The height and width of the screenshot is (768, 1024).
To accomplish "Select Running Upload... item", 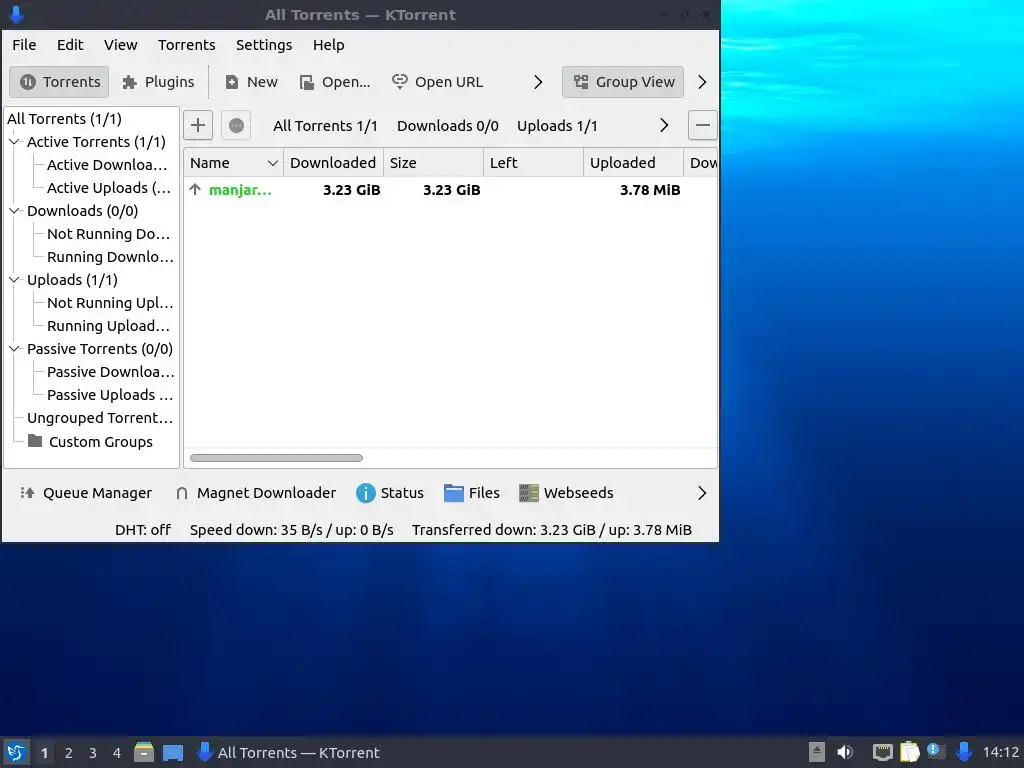I will (108, 326).
